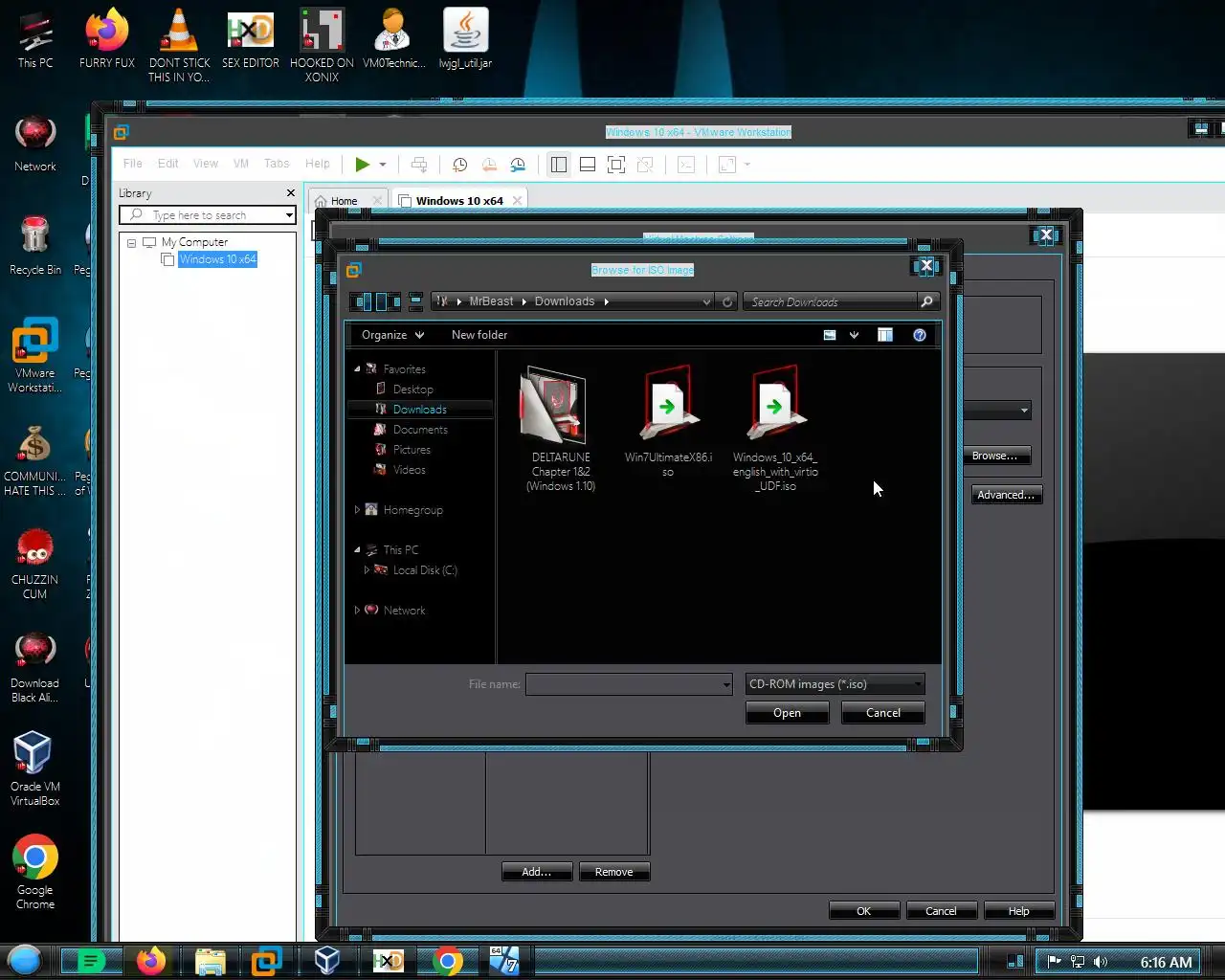Select Desktop under Favorites
The height and width of the screenshot is (980, 1225).
[412, 390]
